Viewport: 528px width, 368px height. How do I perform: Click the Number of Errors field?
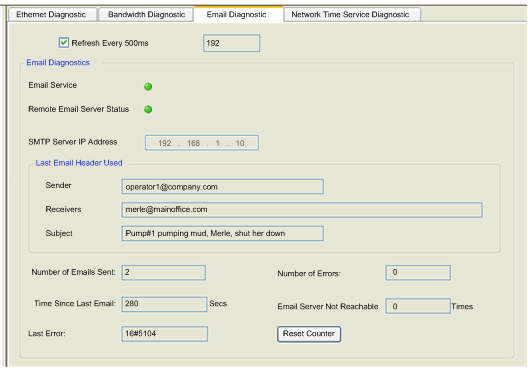(418, 272)
